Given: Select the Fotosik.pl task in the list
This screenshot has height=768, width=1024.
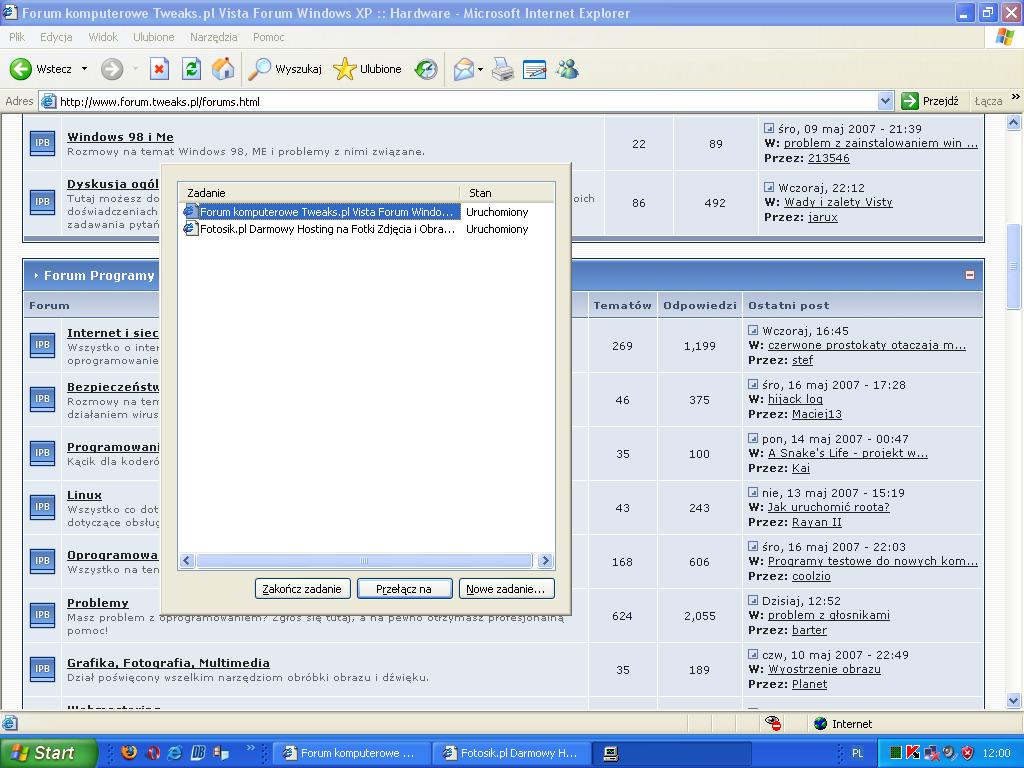Looking at the screenshot, I should [327, 229].
